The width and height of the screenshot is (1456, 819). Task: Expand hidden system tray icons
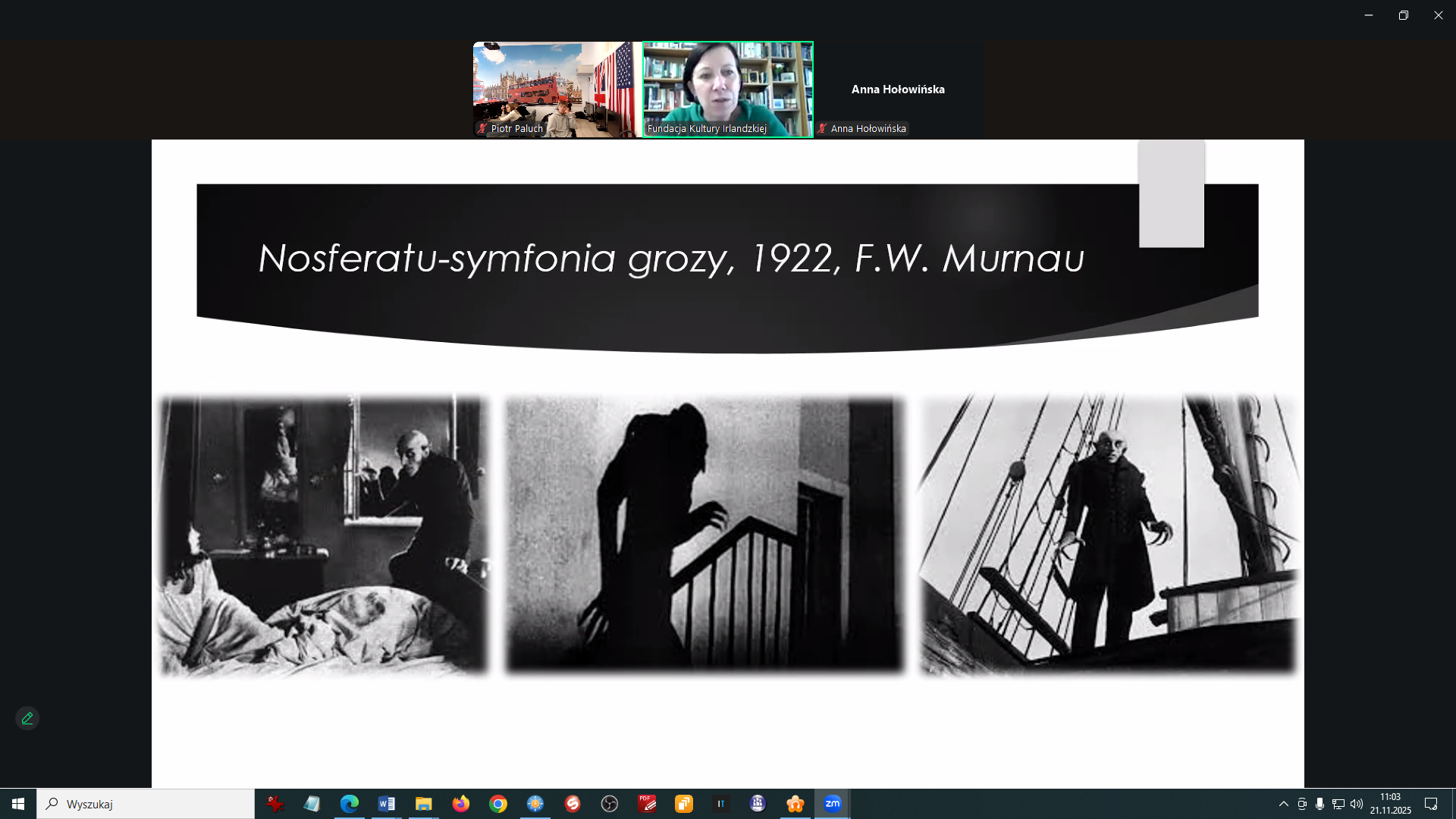point(1283,804)
